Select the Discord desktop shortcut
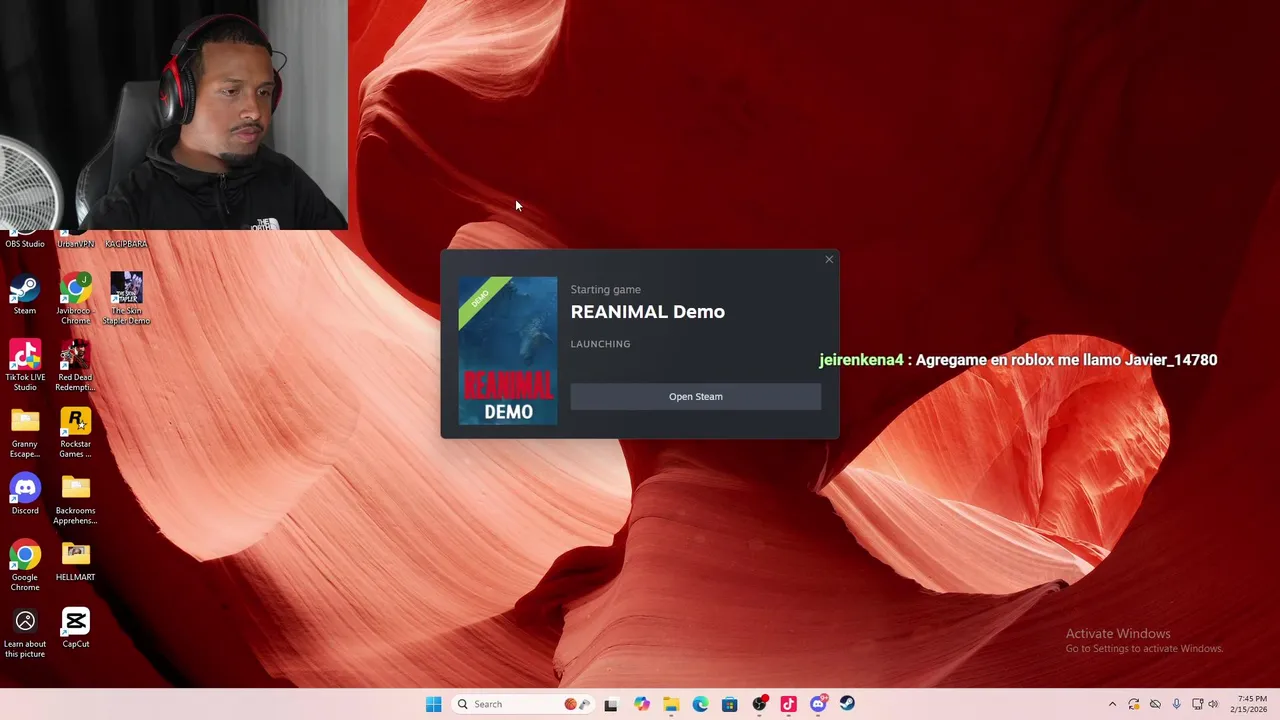1280x720 pixels. click(x=25, y=495)
